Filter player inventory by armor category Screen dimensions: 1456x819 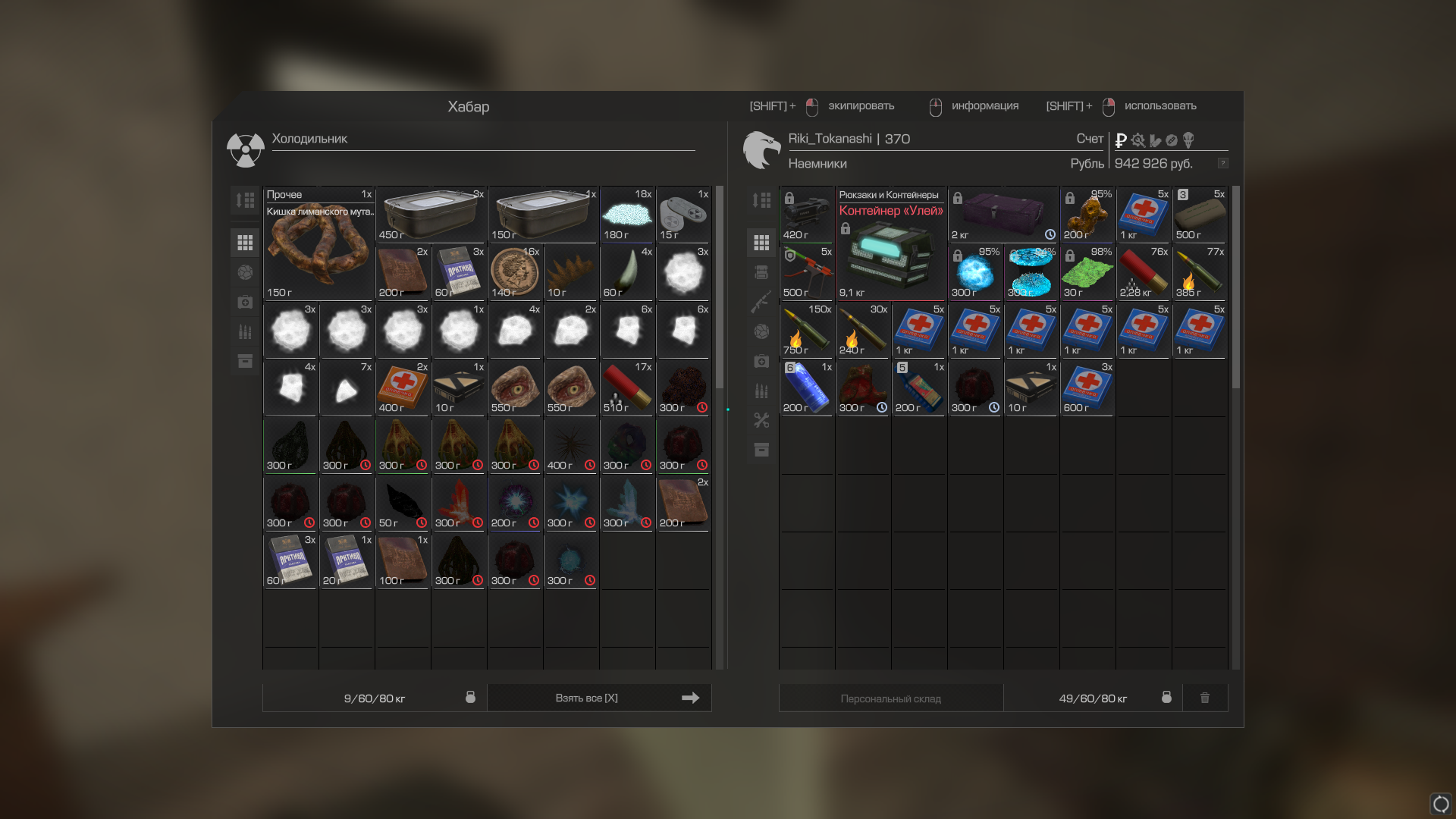click(761, 272)
